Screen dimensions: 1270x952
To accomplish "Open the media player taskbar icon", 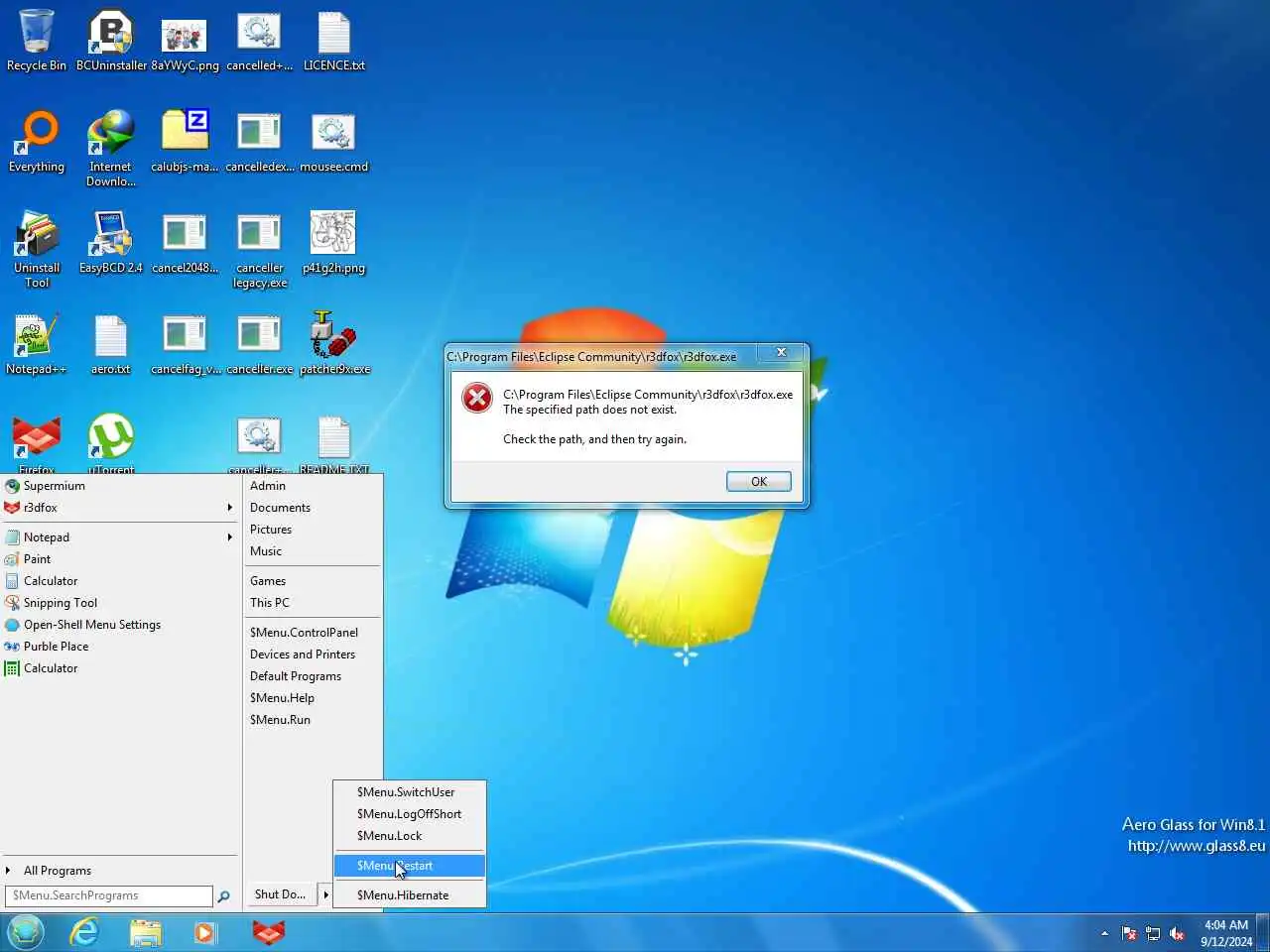I will point(204,932).
